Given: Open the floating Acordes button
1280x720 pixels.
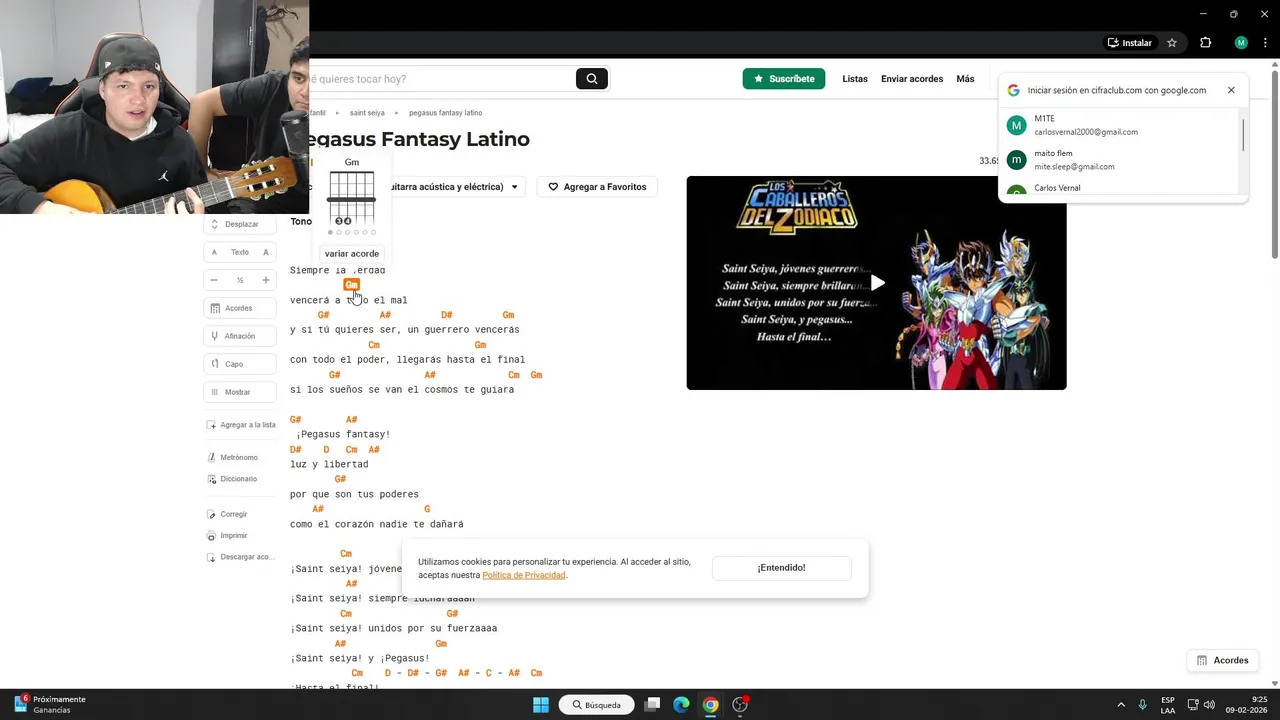Looking at the screenshot, I should [1222, 661].
